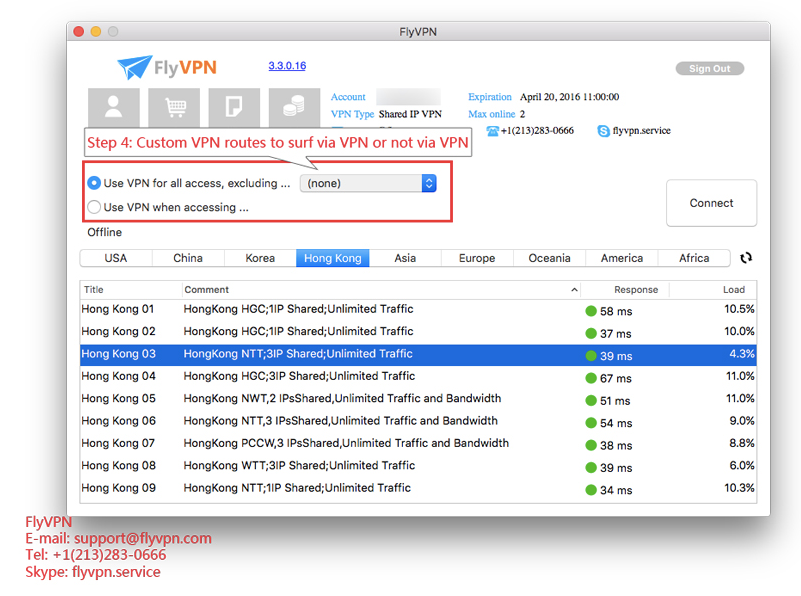Click the 67 ms response value
The height and width of the screenshot is (596, 801).
click(616, 378)
